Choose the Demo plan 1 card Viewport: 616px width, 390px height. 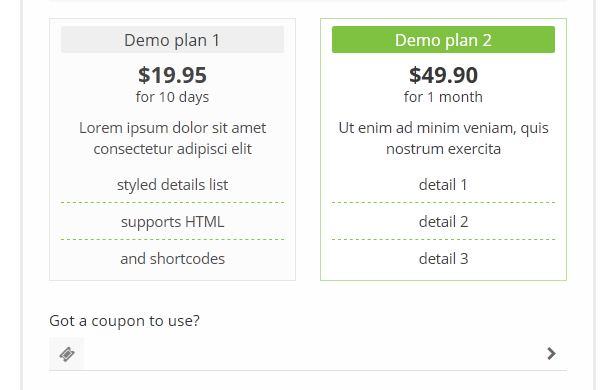click(172, 149)
